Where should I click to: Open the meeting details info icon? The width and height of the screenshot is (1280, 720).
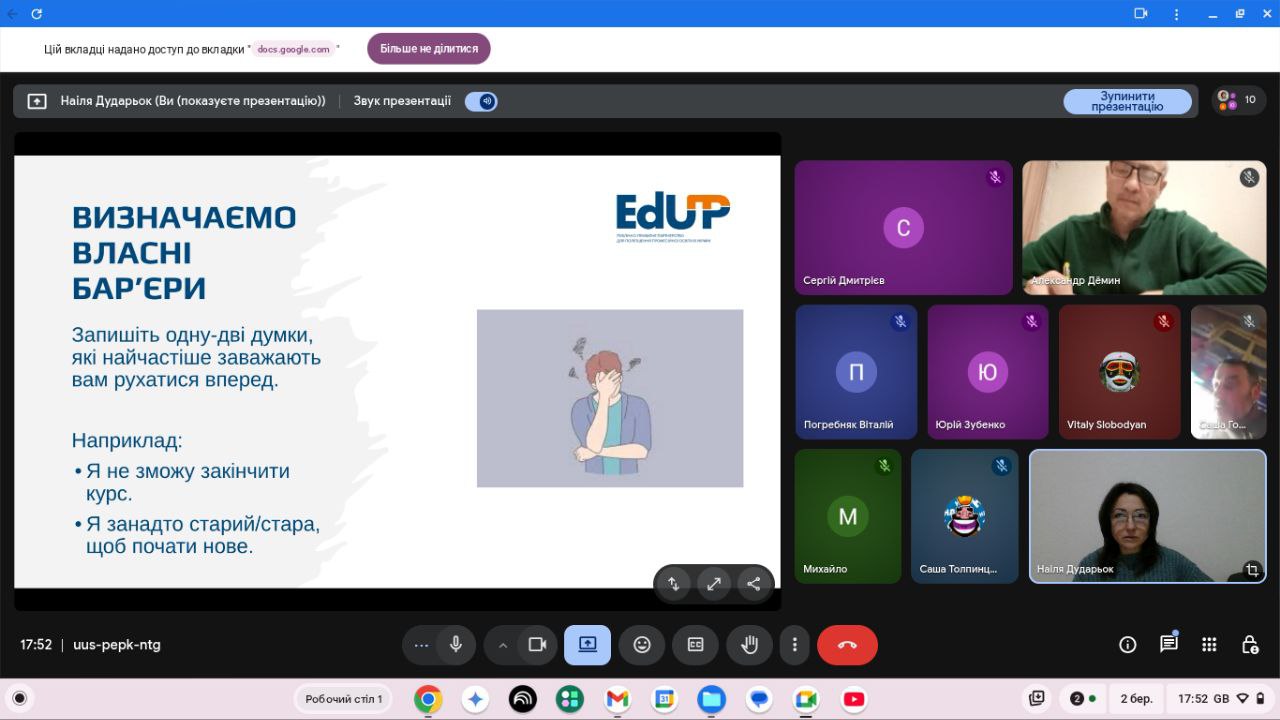1127,645
